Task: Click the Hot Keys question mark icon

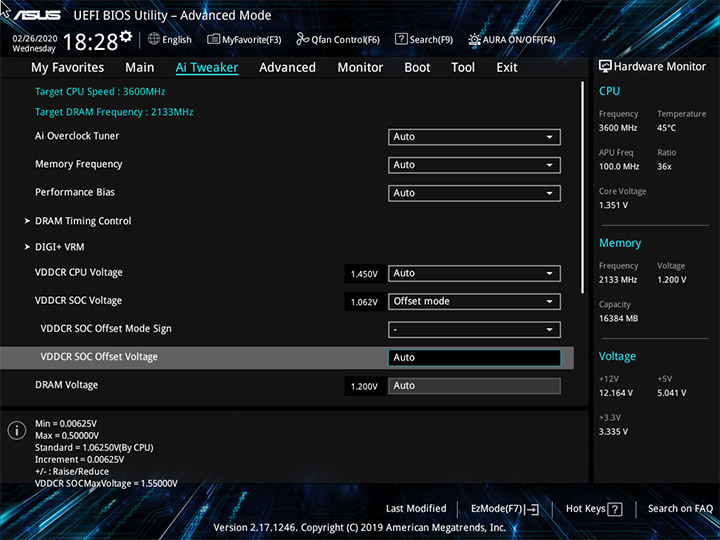Action: pyautogui.click(x=615, y=509)
